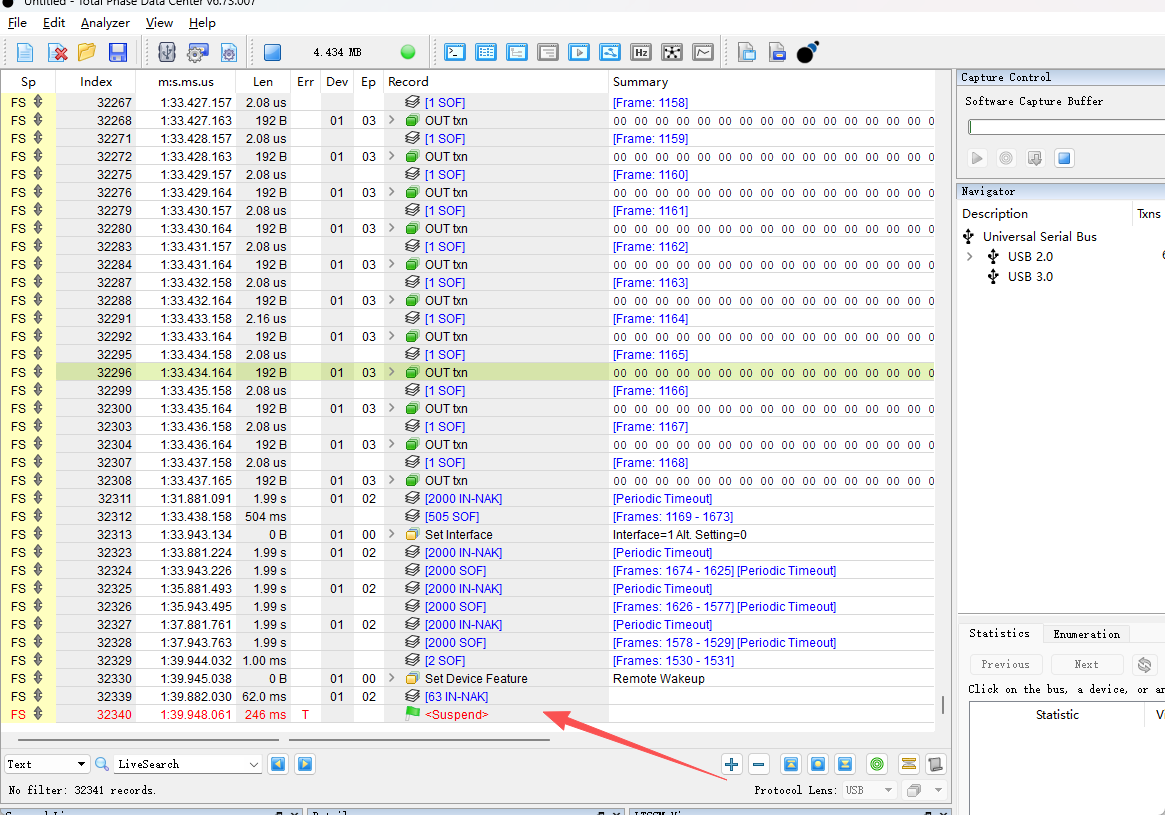Expand the Set Device Feature record row
1165x815 pixels.
[392, 678]
